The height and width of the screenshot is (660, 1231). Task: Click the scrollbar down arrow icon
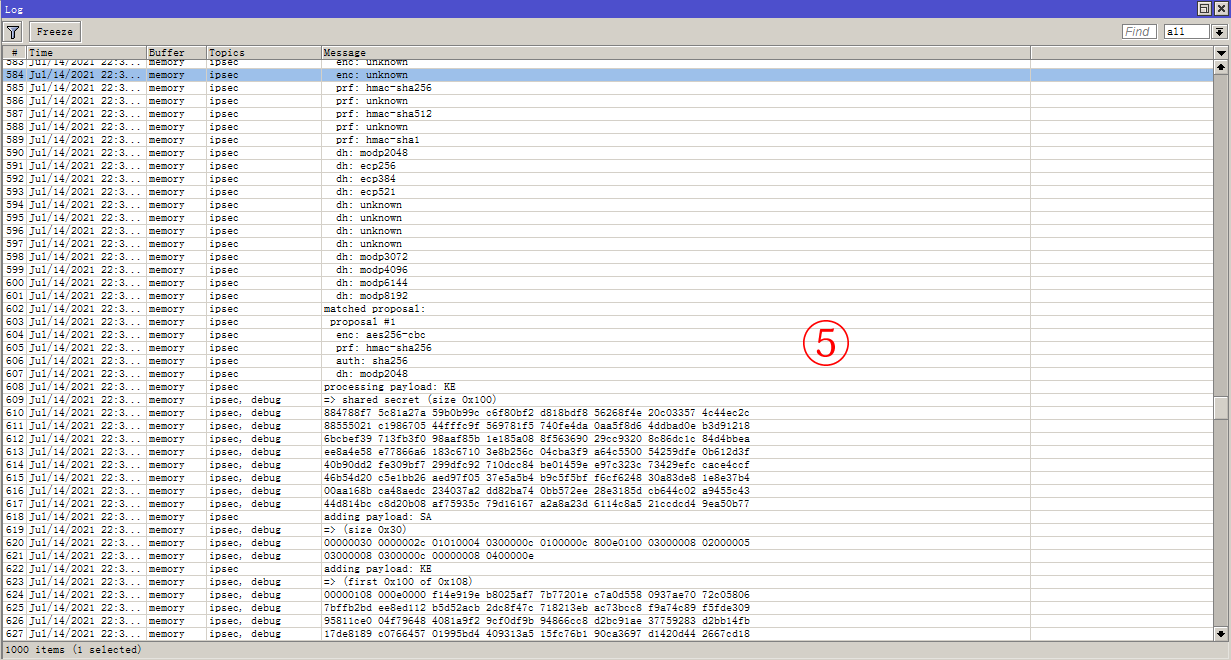pos(1222,632)
